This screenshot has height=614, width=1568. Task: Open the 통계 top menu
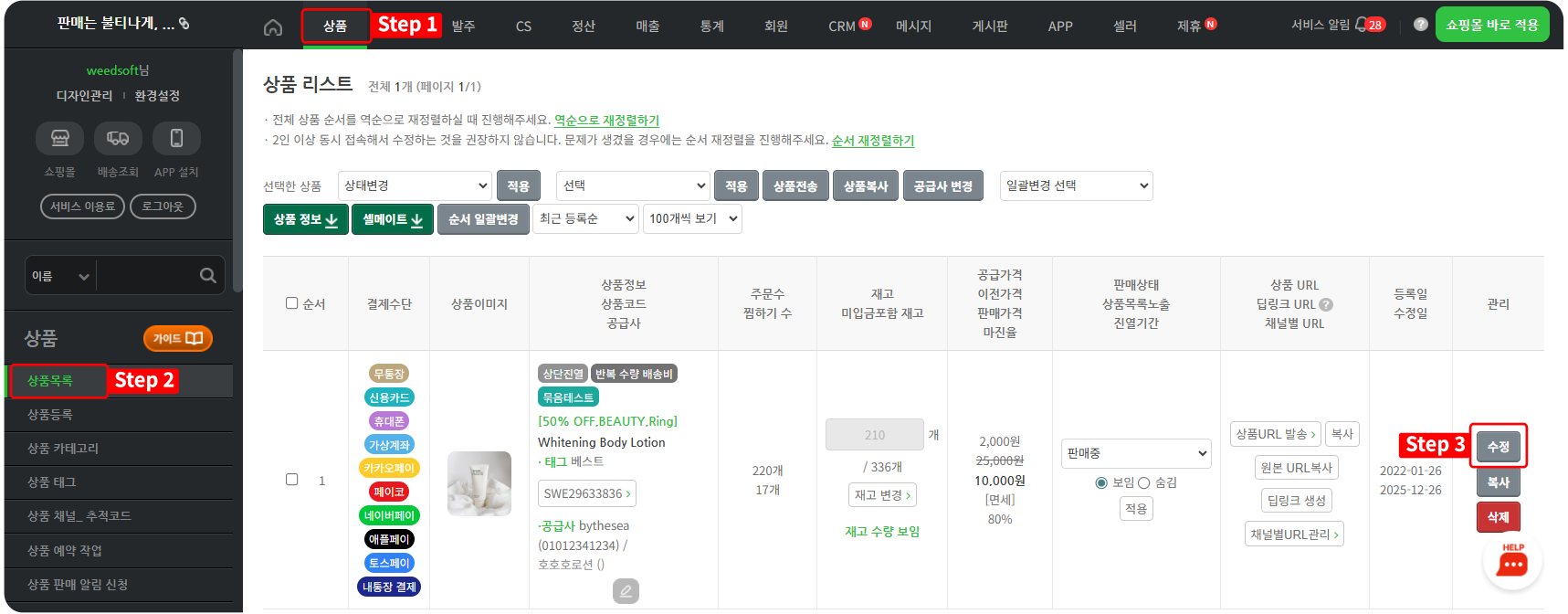(x=711, y=26)
